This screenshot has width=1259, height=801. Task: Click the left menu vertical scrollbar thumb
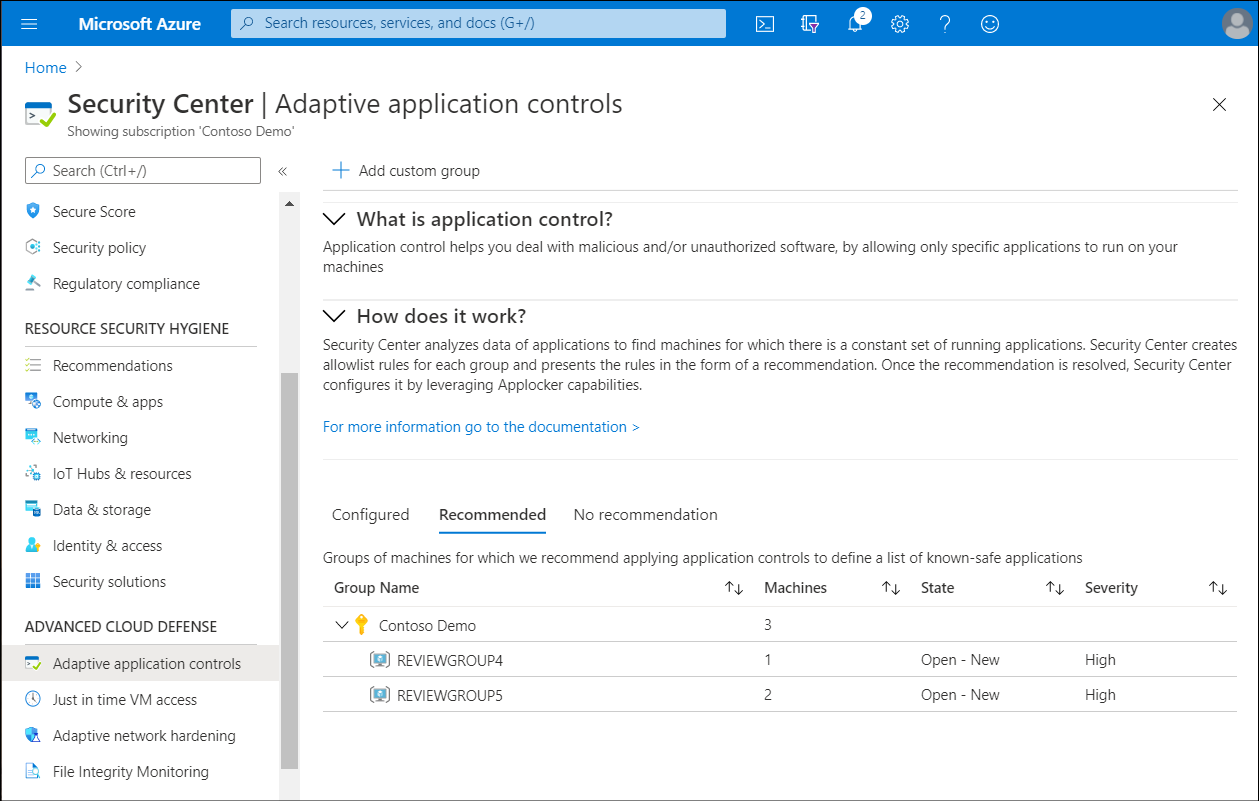coord(290,570)
